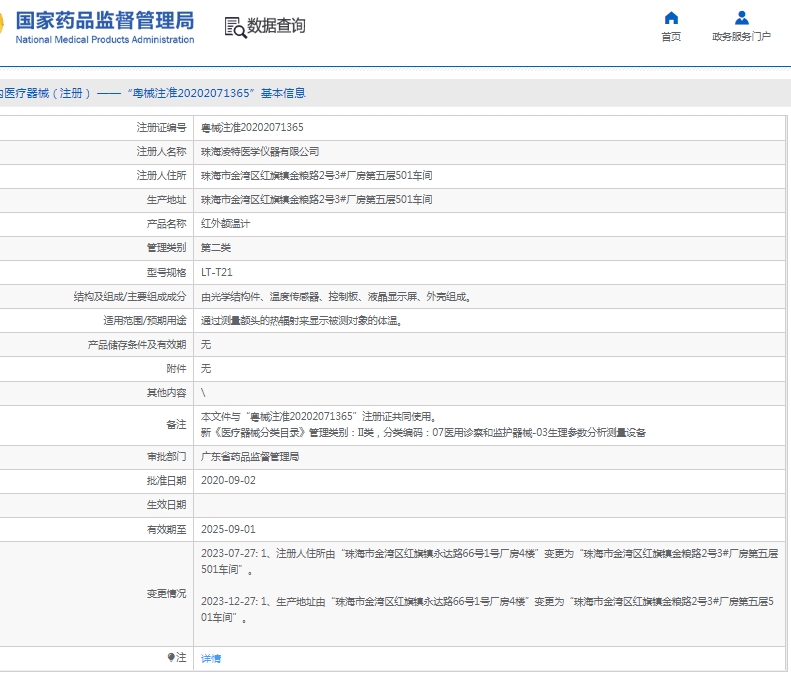
Task: Click the 型号规格 row label
Action: (166, 272)
